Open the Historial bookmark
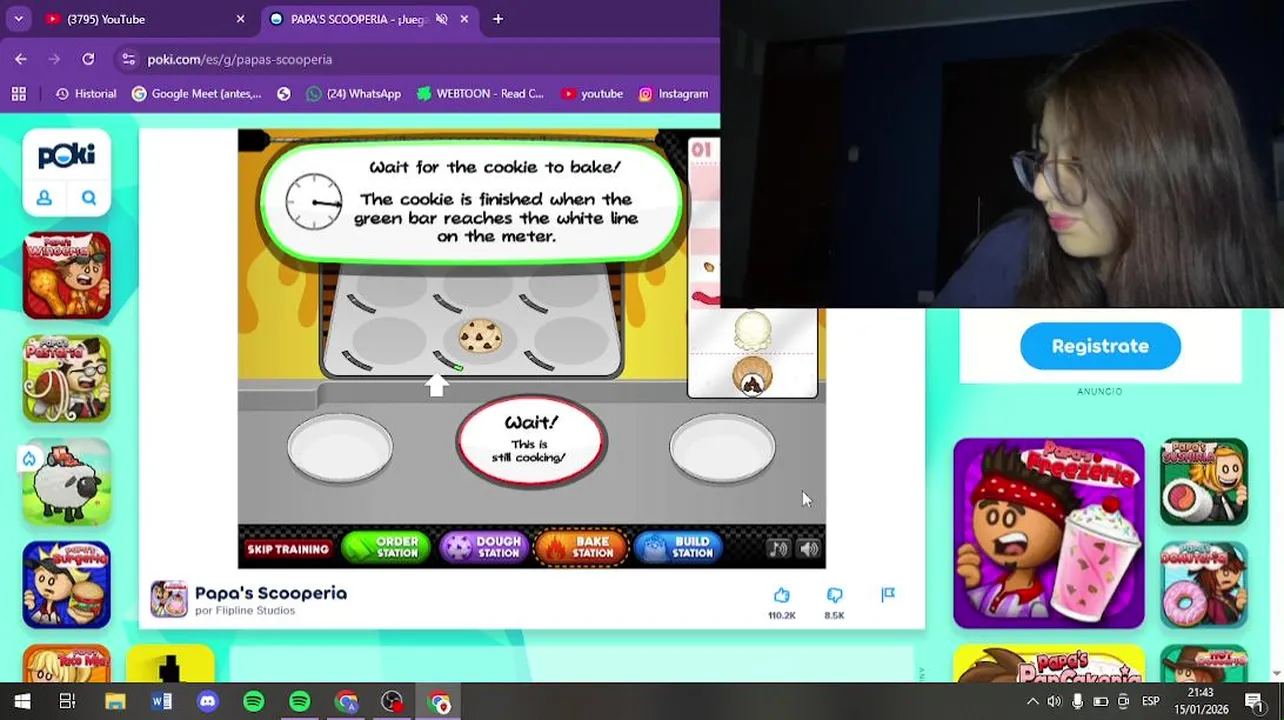 pyautogui.click(x=86, y=94)
